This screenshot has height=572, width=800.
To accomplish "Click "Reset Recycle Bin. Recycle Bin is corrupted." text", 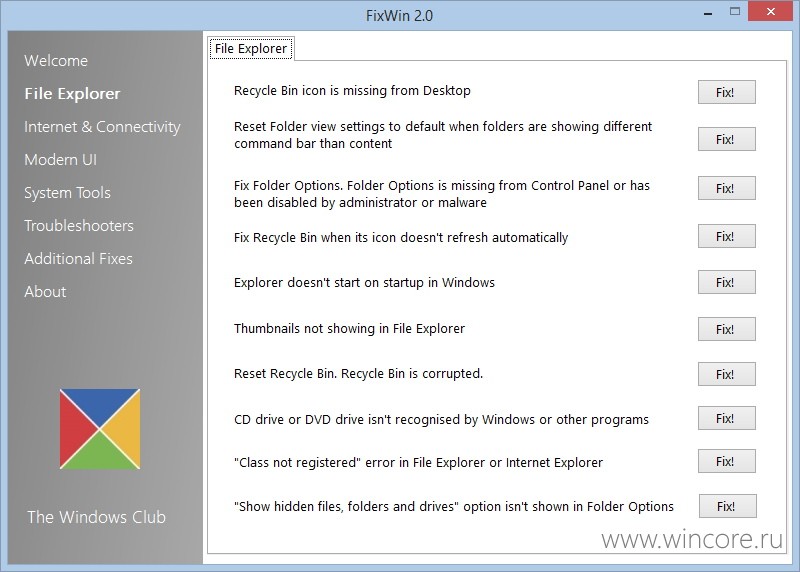I will pyautogui.click(x=358, y=374).
